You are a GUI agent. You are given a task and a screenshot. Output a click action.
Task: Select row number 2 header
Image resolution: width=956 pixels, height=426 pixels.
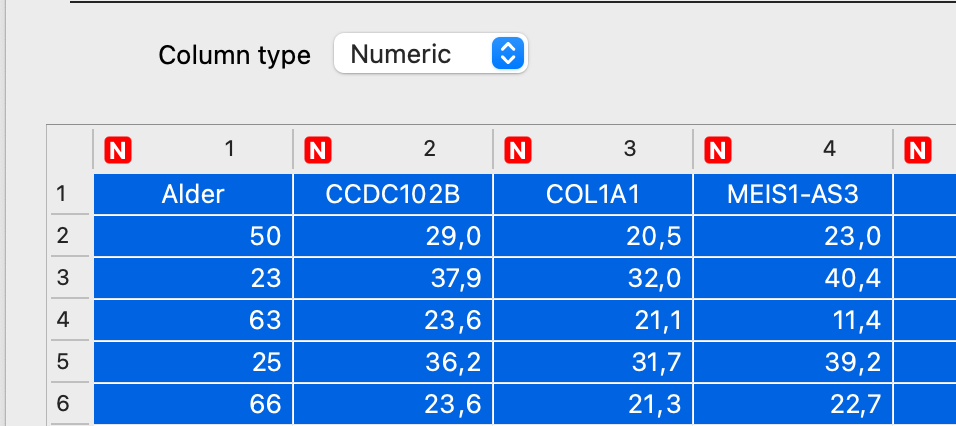coord(62,236)
